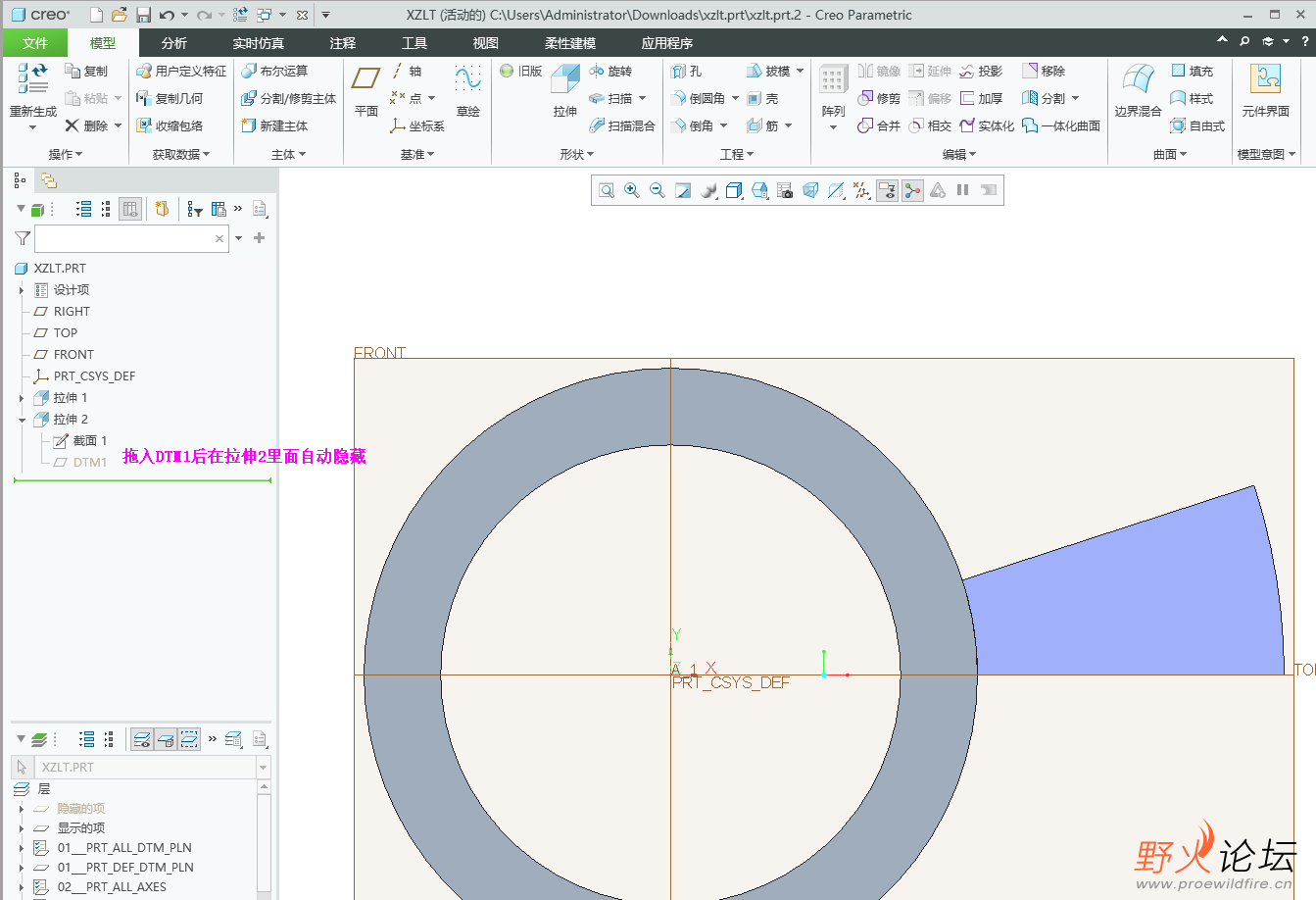
Task: Click new folder icon in model tree toolbar
Action: click(163, 209)
